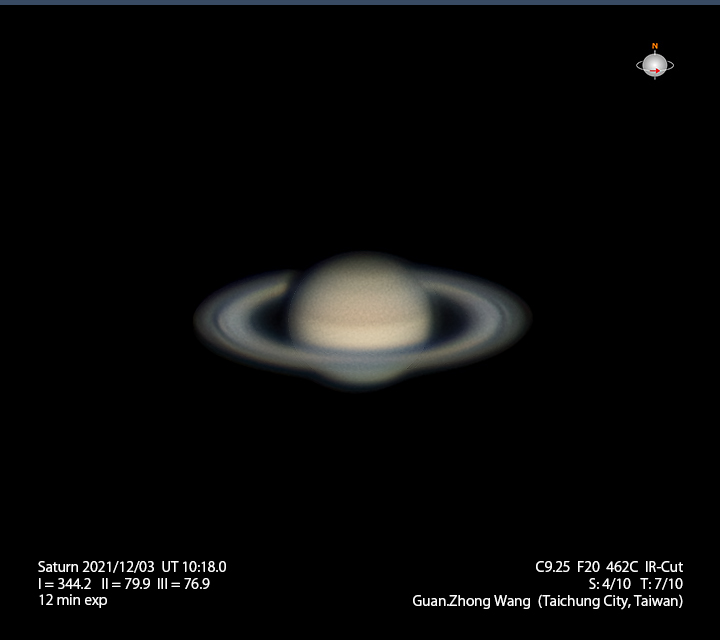This screenshot has height=640, width=720.
Task: Click "Guan.Zhong Wang (Taichung City, Taiwan)" credit
Action: pos(547,601)
